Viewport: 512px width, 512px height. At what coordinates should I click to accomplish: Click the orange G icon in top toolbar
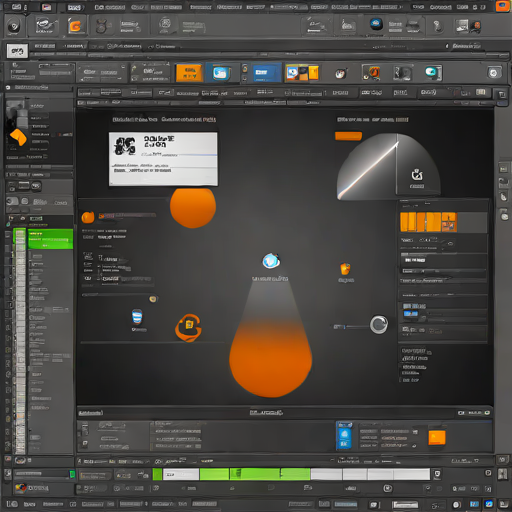click(x=76, y=26)
